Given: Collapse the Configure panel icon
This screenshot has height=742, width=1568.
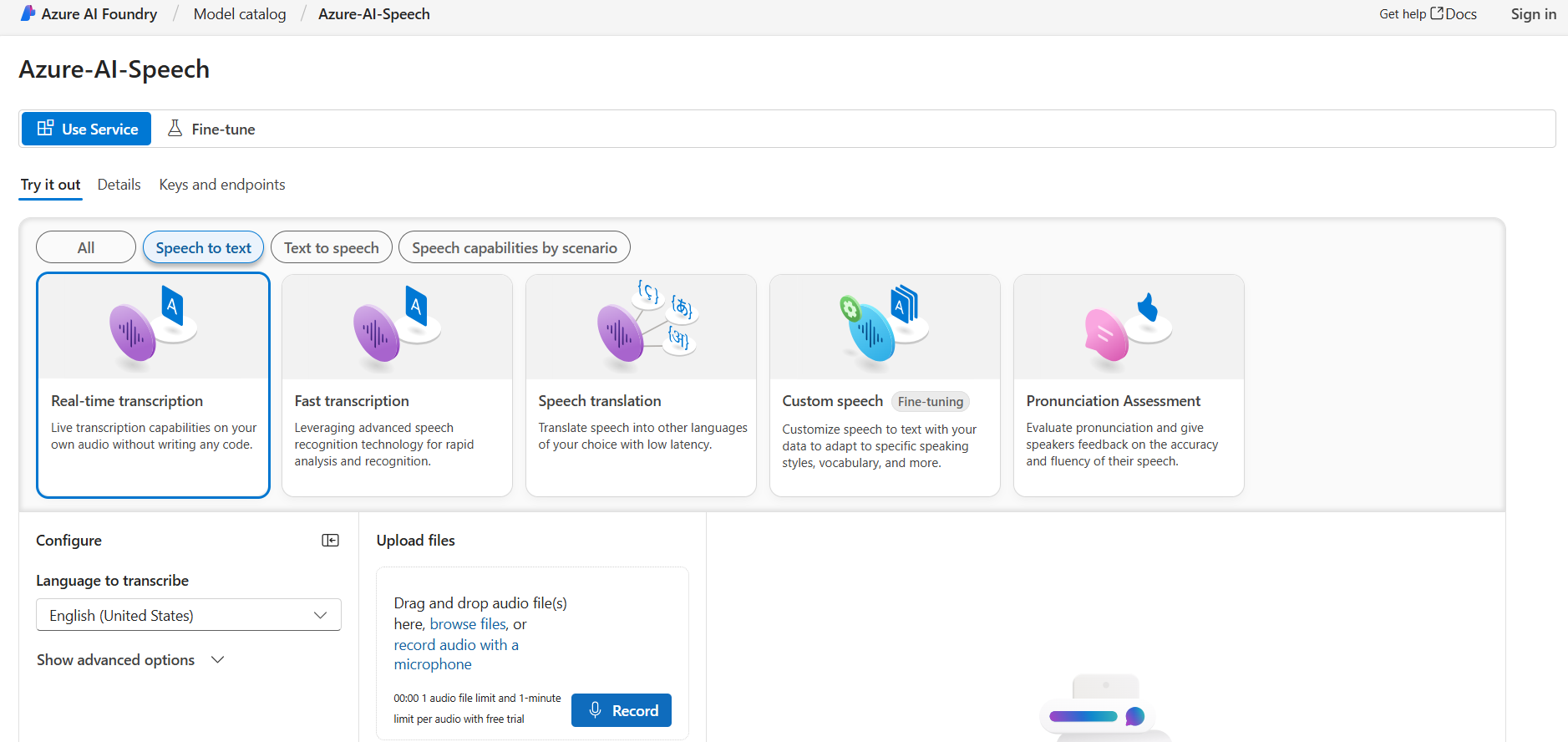Looking at the screenshot, I should pos(331,541).
